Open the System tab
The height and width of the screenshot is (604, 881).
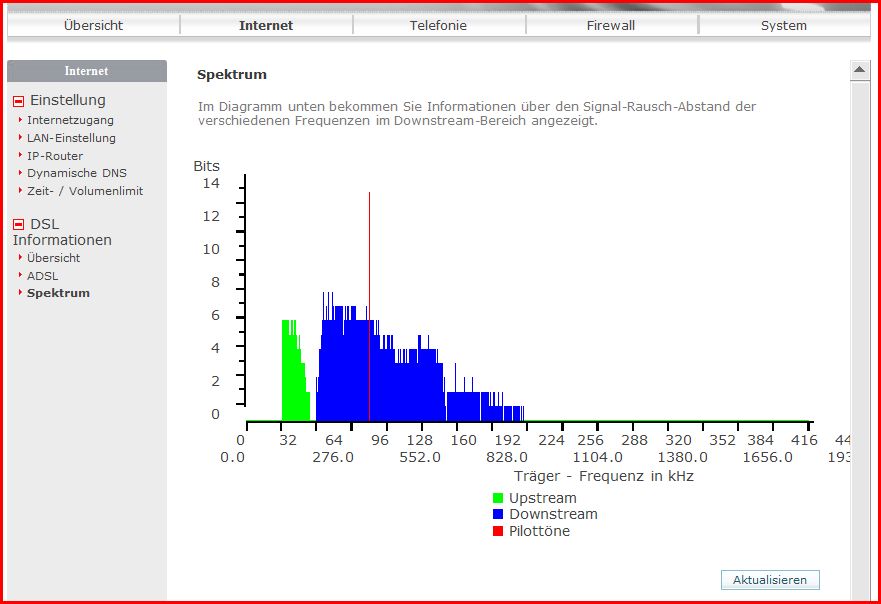click(x=784, y=25)
